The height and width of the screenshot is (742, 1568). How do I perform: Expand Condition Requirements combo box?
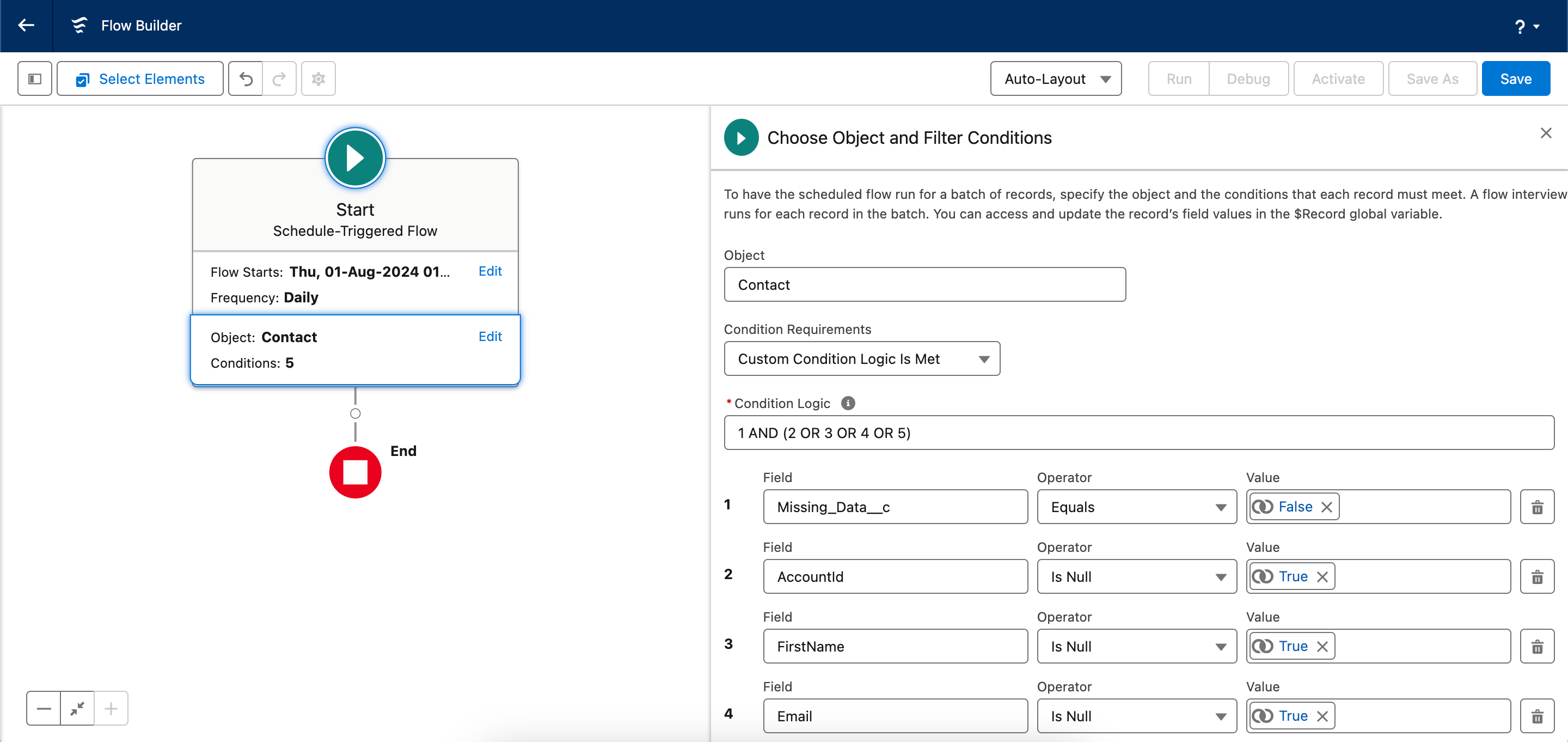(x=861, y=359)
